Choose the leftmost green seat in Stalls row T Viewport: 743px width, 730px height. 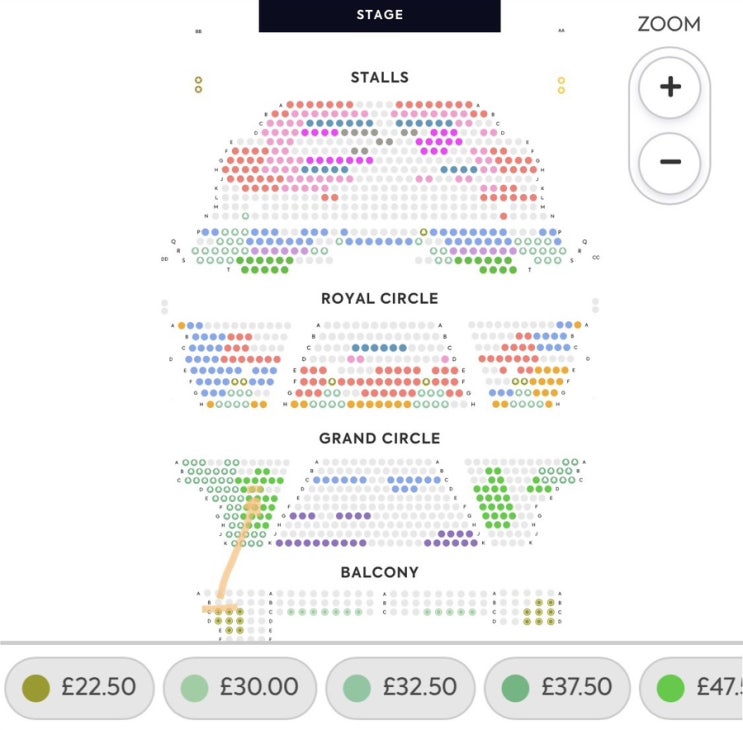tap(245, 270)
